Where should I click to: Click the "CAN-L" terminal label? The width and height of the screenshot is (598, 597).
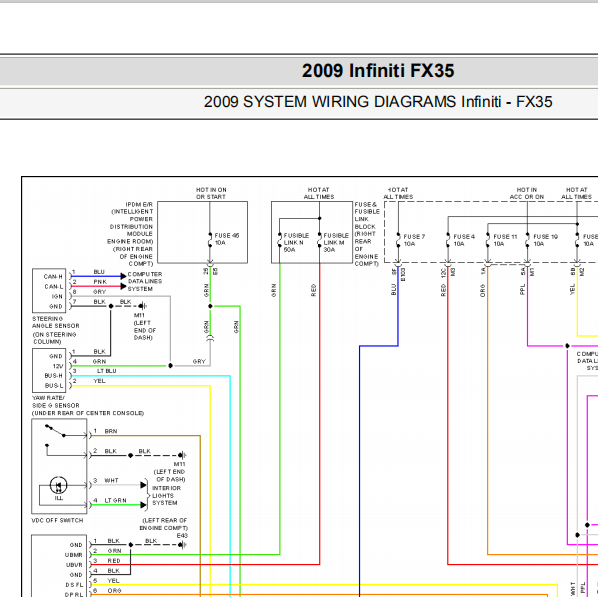tap(53, 287)
